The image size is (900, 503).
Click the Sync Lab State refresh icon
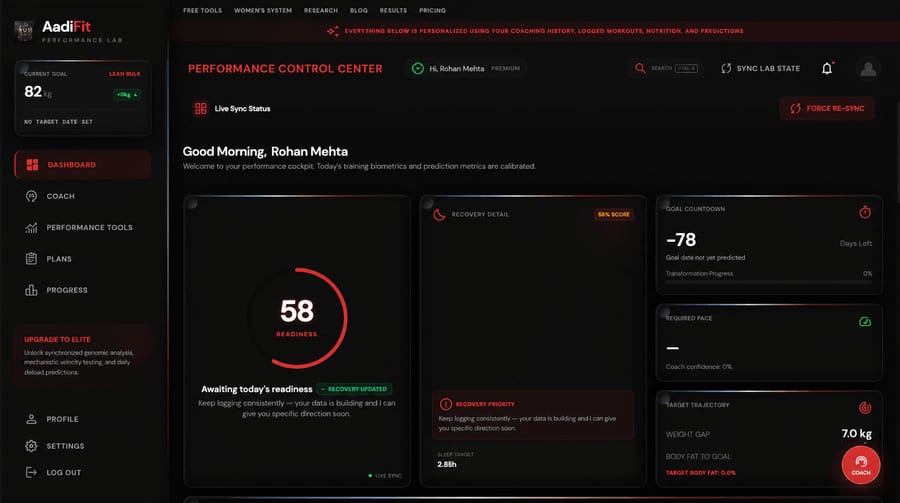point(726,68)
